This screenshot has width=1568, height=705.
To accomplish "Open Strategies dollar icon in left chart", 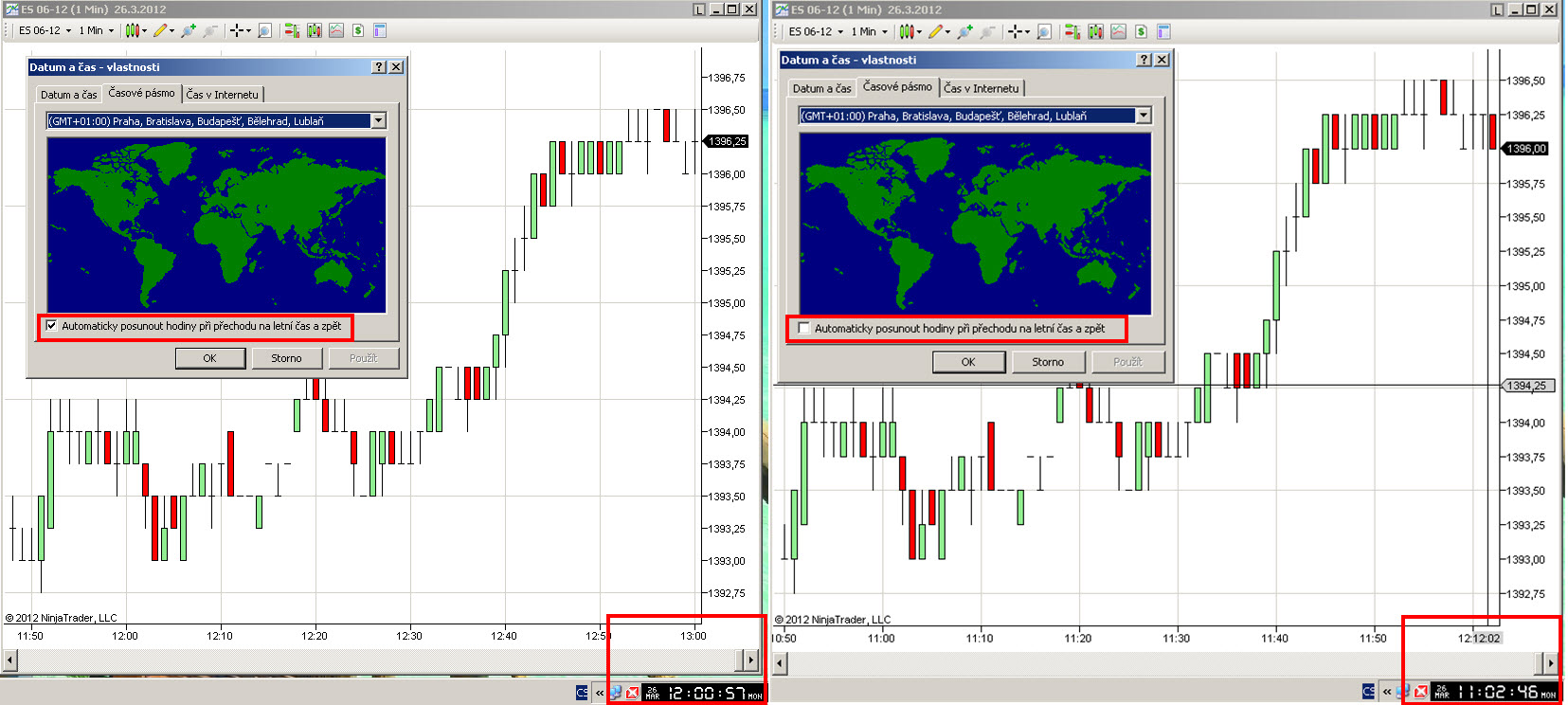I will coord(358,30).
